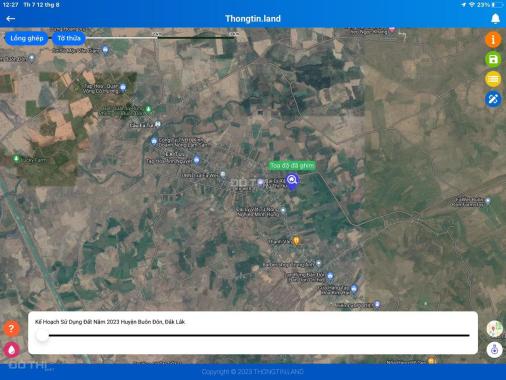
Task: Click the green Tọa độ đã ghim label
Action: pos(292,165)
